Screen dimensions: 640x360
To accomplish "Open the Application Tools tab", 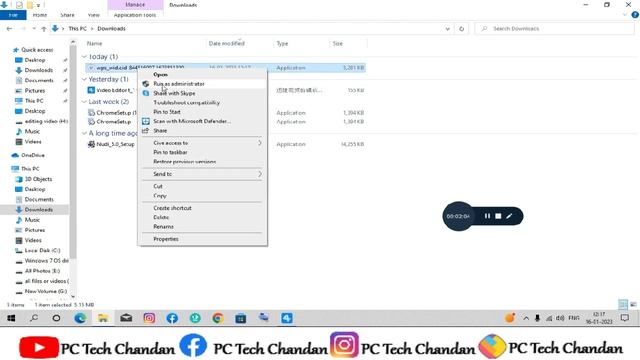I will pyautogui.click(x=135, y=15).
